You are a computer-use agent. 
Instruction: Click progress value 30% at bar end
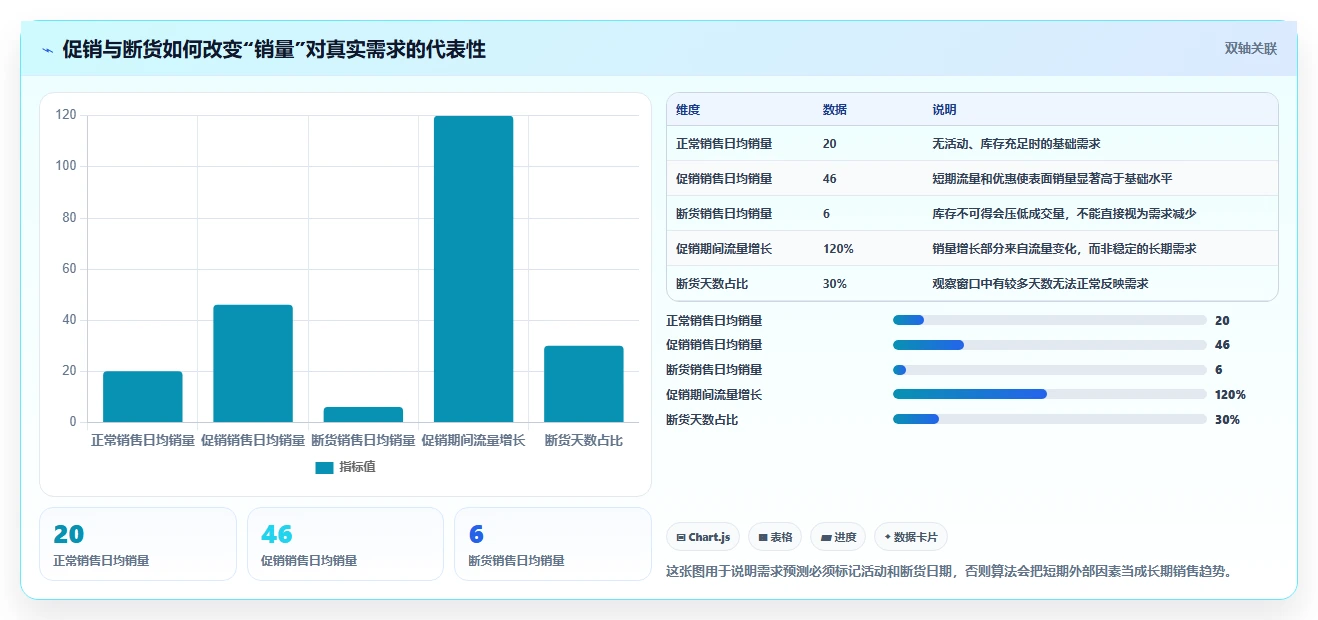click(1227, 420)
